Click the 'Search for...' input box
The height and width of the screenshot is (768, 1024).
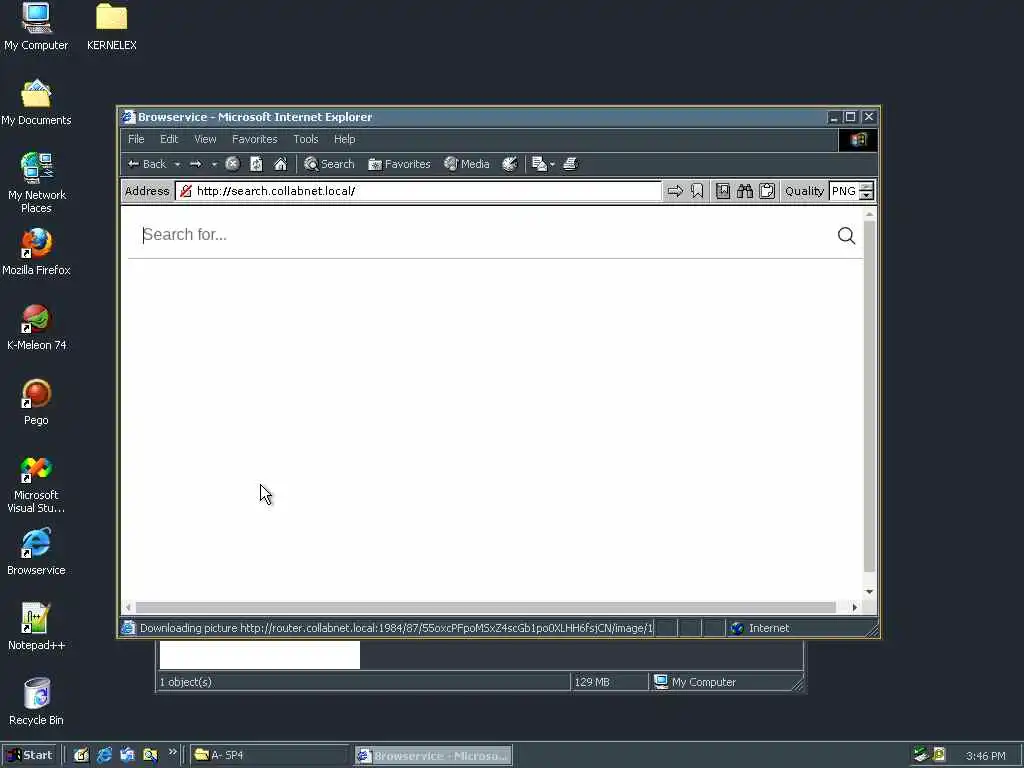[x=483, y=234]
